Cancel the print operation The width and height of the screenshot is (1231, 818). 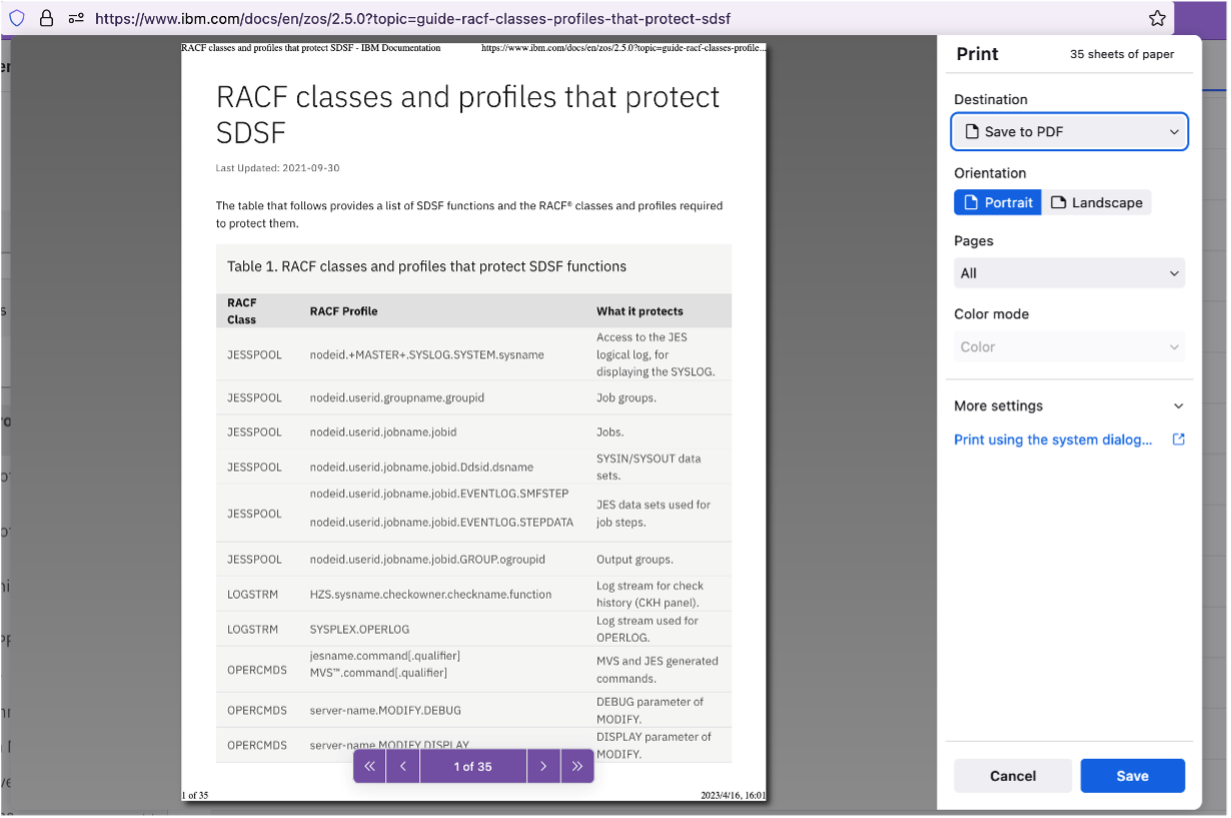(x=1012, y=775)
